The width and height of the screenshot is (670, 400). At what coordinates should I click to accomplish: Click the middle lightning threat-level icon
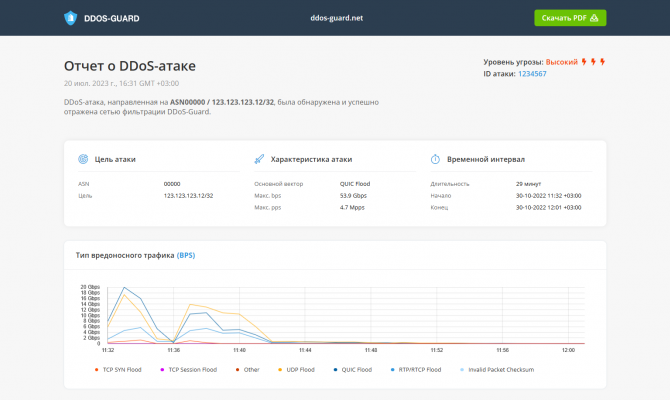594,62
